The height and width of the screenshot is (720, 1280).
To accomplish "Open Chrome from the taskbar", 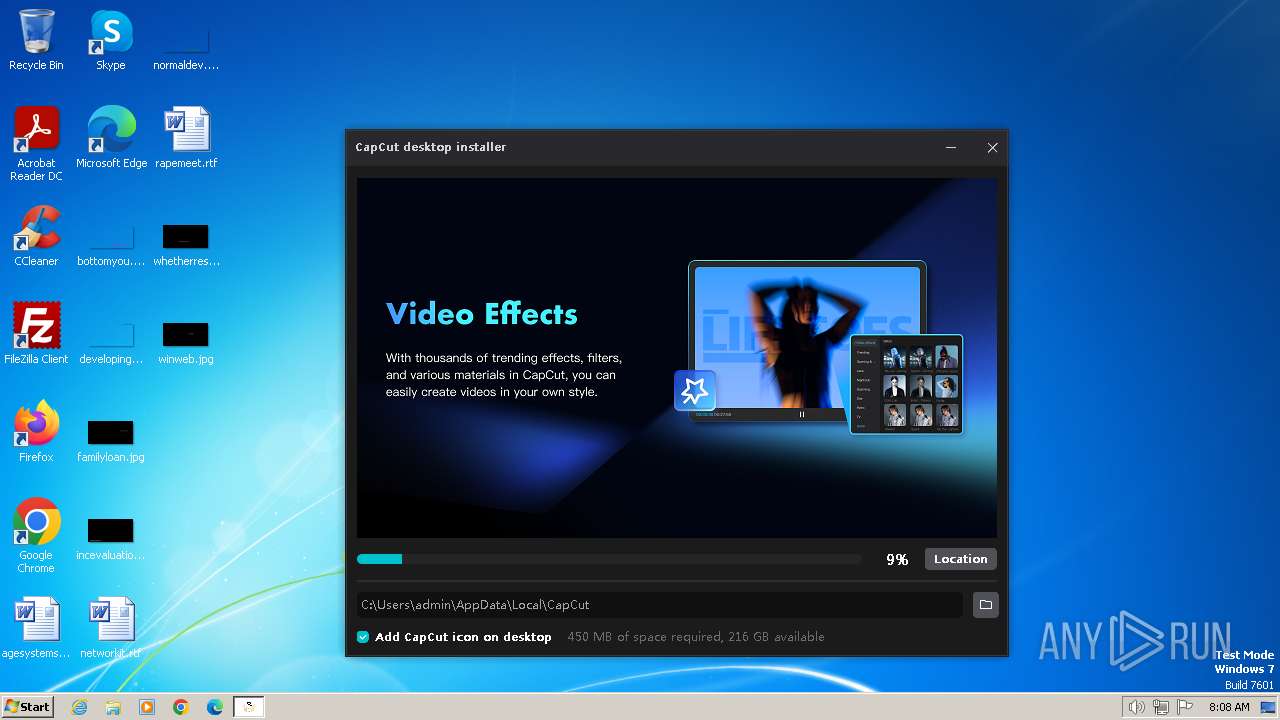I will click(x=181, y=707).
